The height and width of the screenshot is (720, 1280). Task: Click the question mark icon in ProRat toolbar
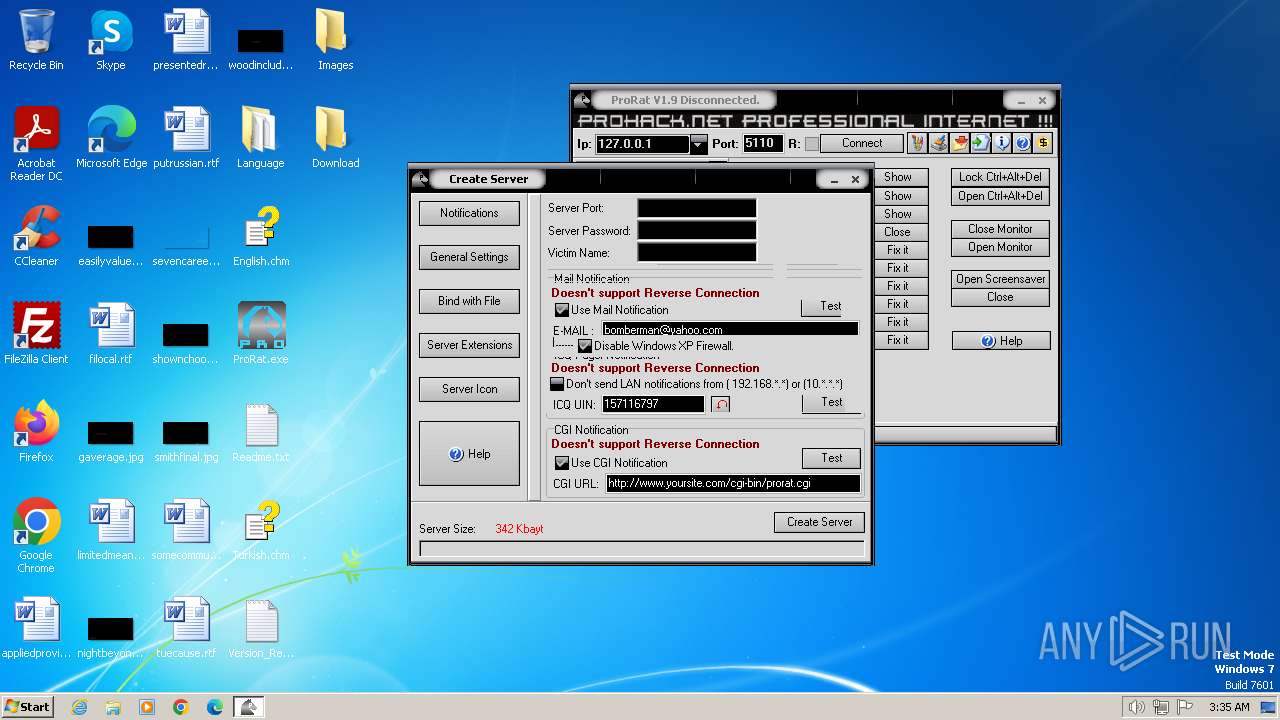[1023, 143]
